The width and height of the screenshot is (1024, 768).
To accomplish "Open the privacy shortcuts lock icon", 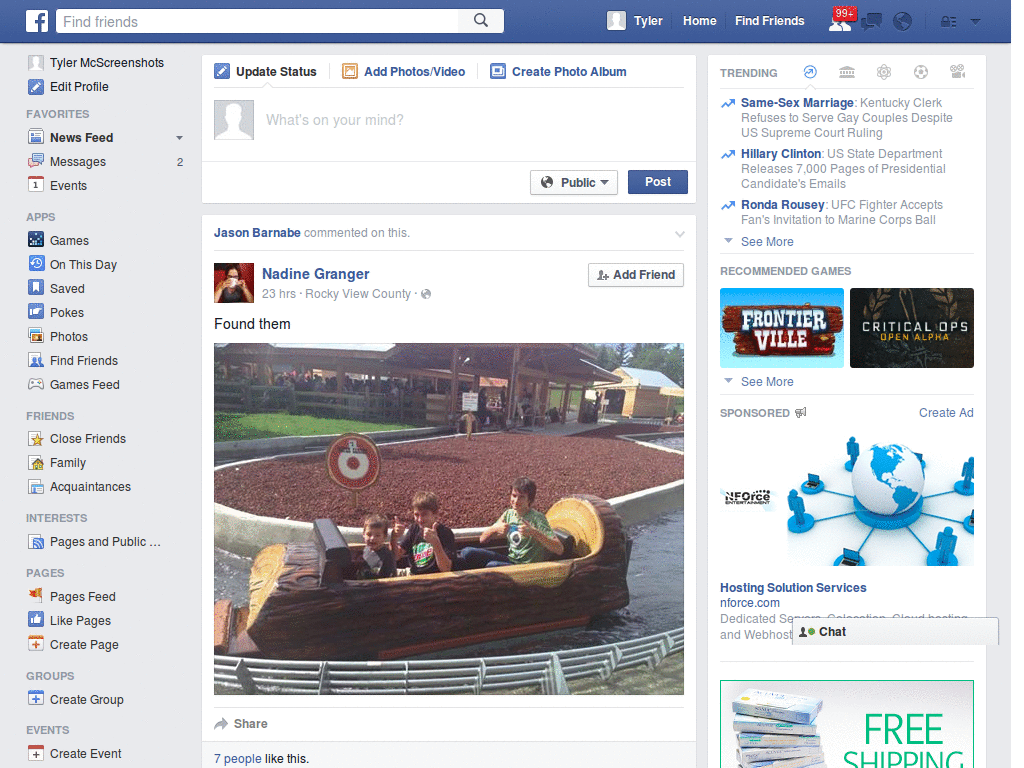I will tap(948, 22).
